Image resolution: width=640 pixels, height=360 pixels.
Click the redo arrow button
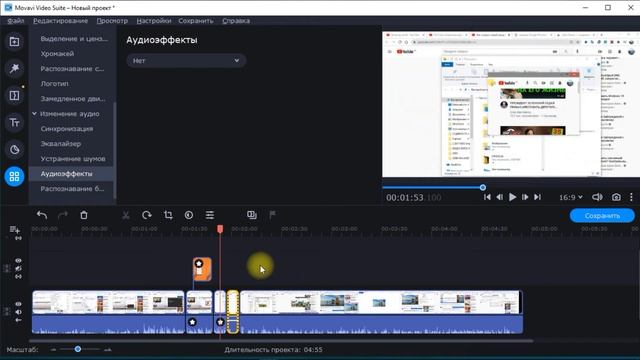pyautogui.click(x=62, y=215)
